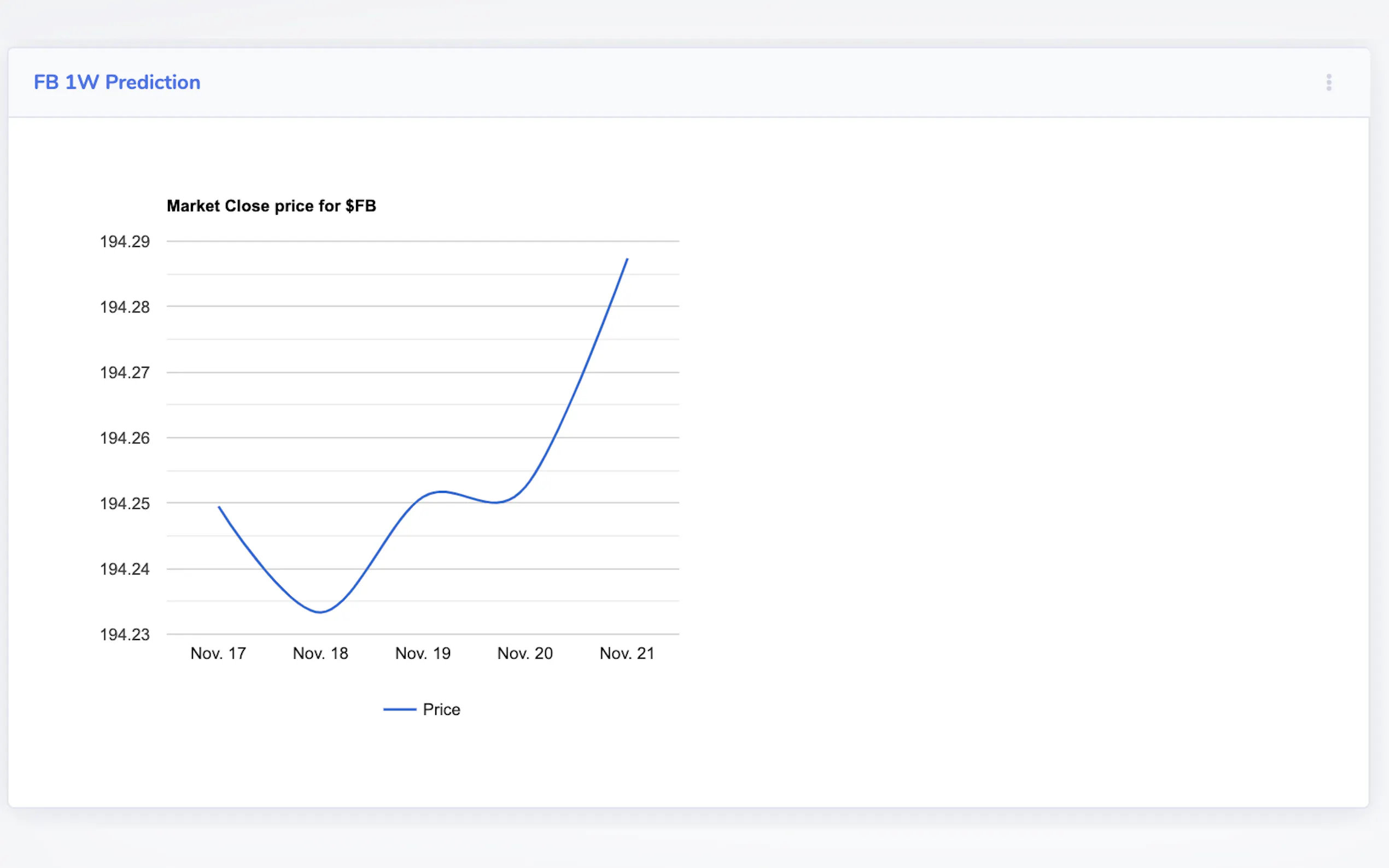Click the 194.28 y-axis label
1389x868 pixels.
125,307
